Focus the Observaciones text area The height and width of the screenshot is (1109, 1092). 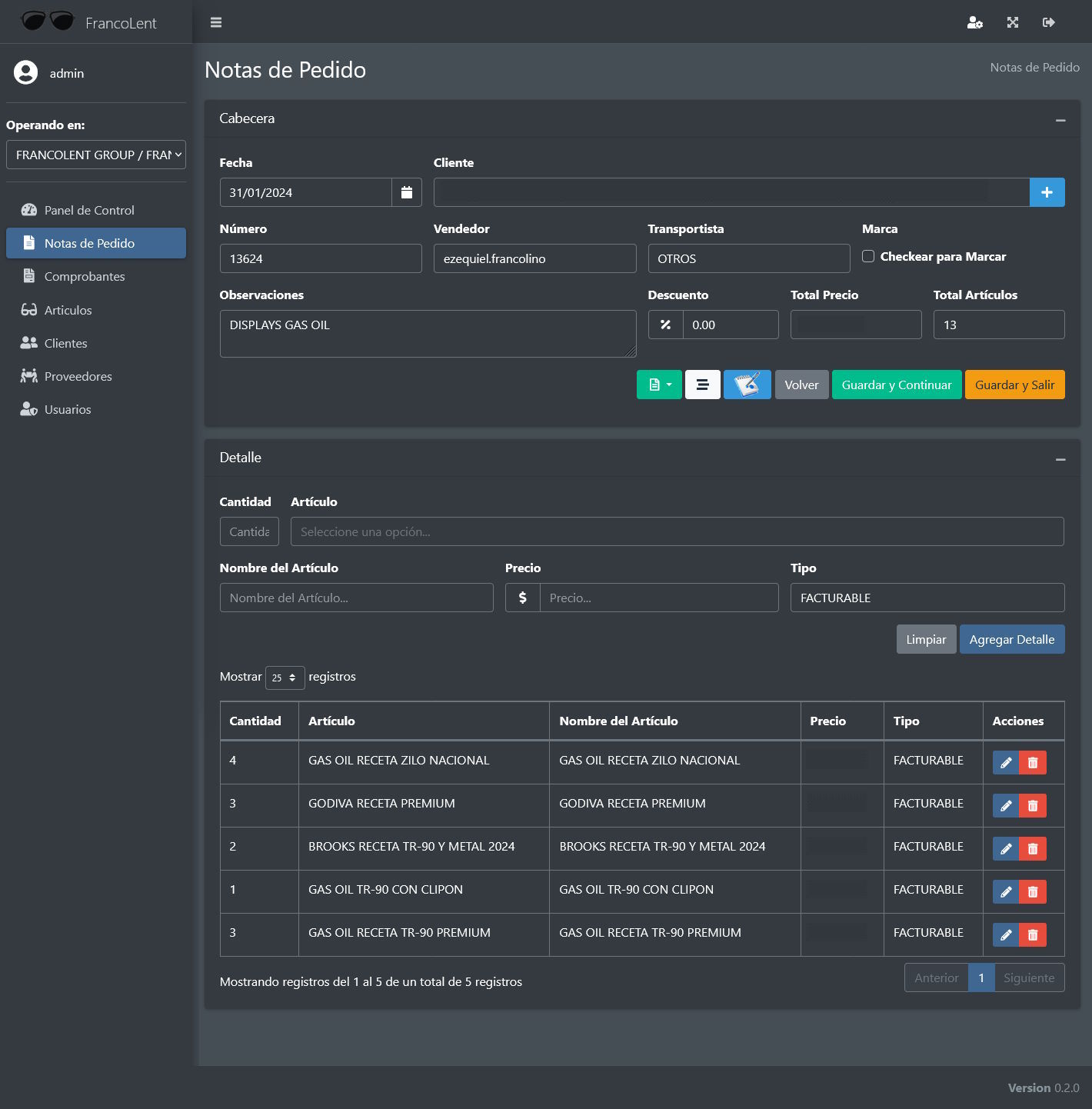[x=428, y=333]
